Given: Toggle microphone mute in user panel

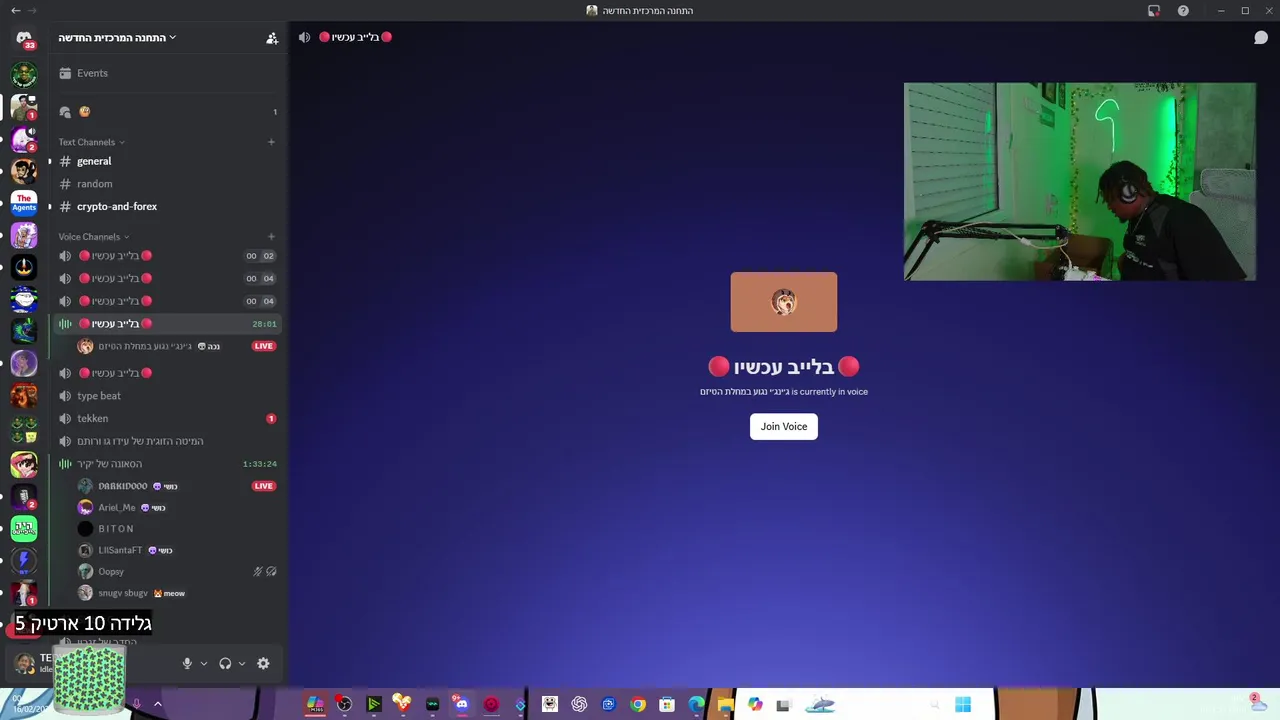Looking at the screenshot, I should click(x=187, y=663).
